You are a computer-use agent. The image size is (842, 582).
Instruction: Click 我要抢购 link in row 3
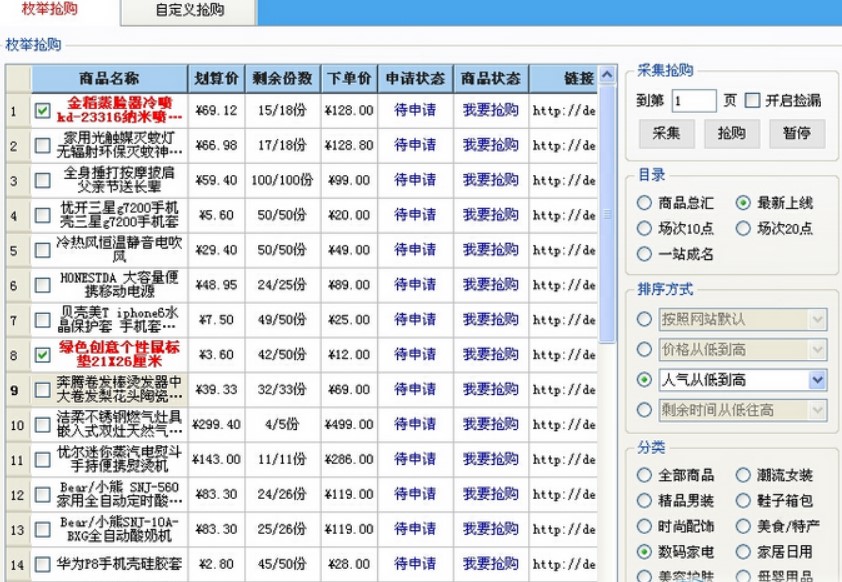[x=490, y=180]
